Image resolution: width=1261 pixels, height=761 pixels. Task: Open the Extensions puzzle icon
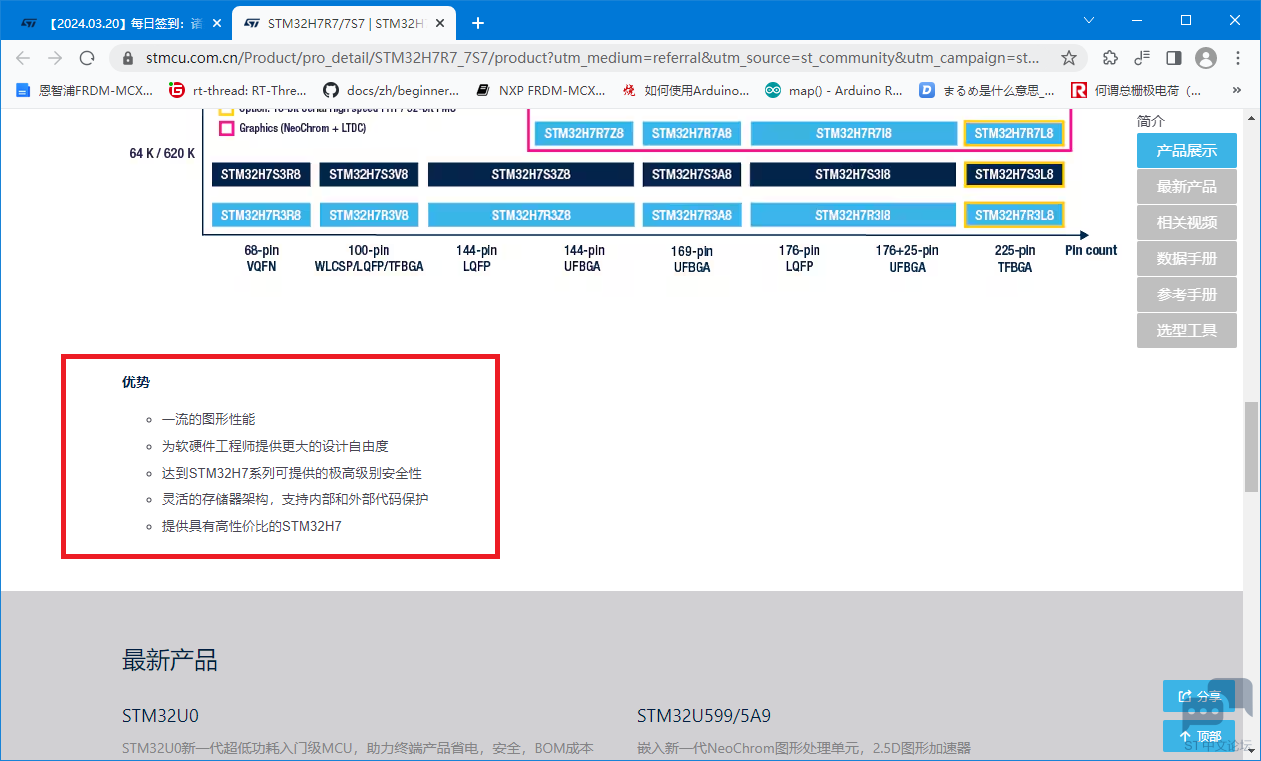point(1110,58)
